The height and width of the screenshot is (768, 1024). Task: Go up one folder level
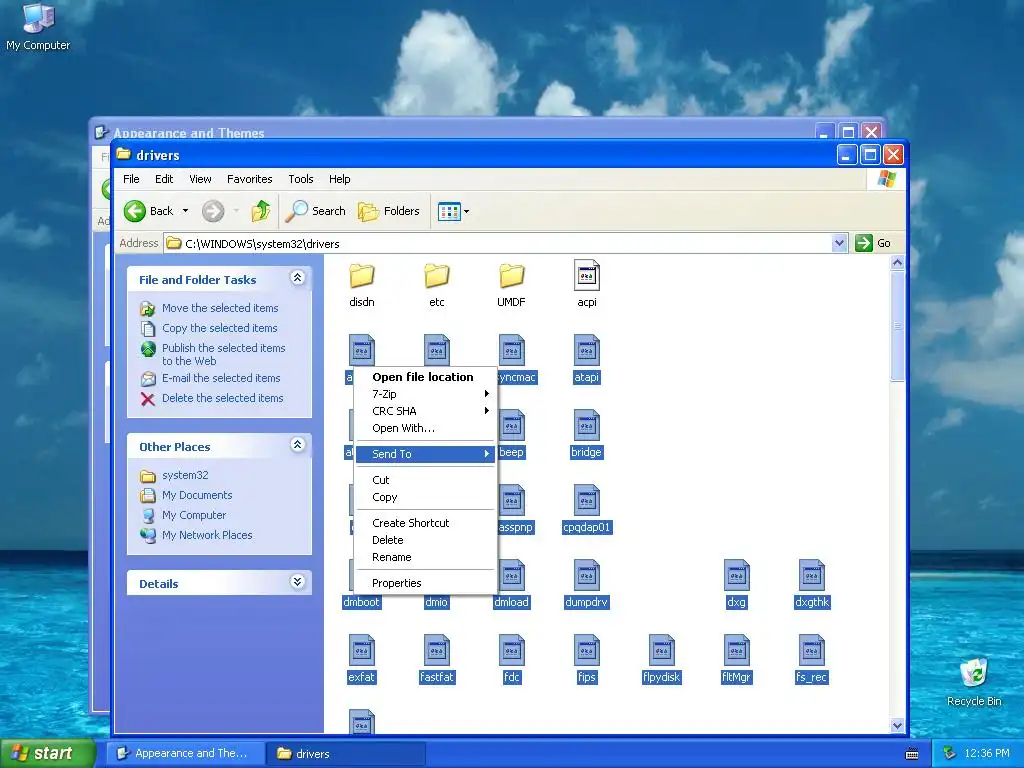[x=261, y=211]
